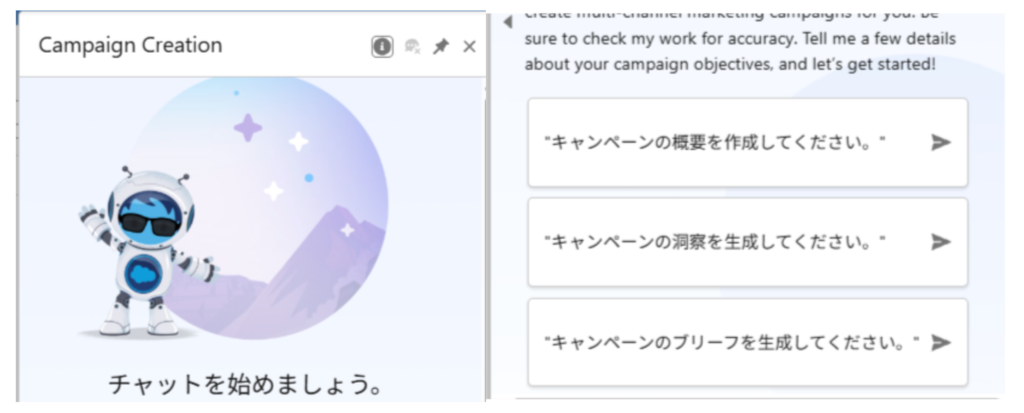
Task: Collapse the panel using the left triangle arrow
Action: pos(507,22)
